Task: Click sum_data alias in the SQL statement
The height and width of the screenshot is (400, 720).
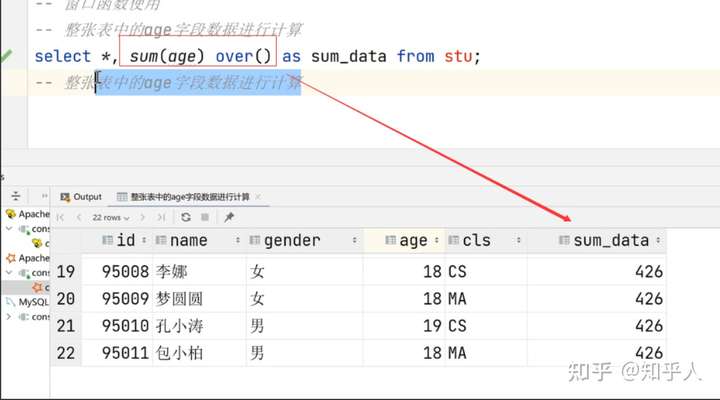Action: pos(349,56)
